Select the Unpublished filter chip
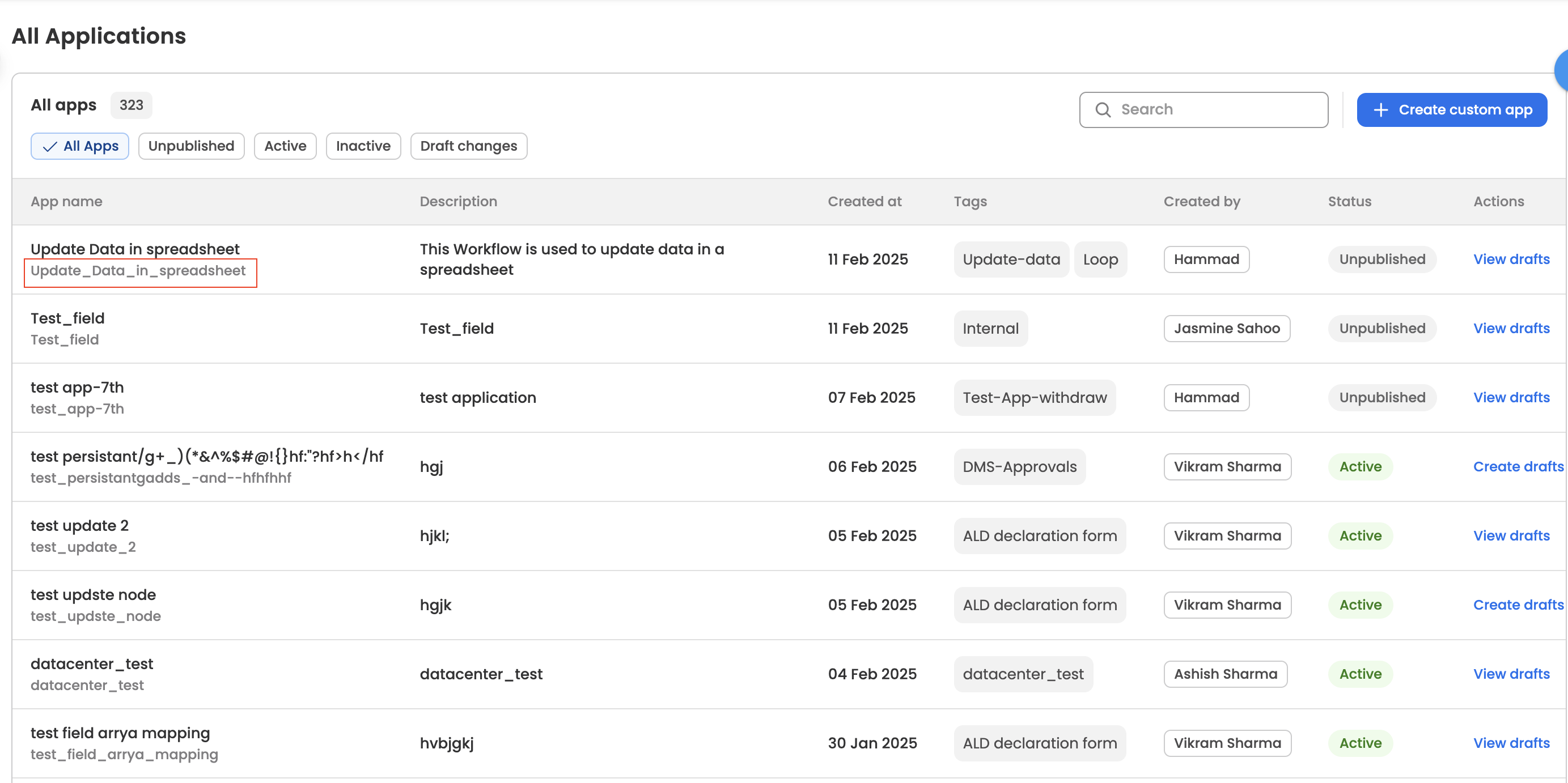Viewport: 1568px width, 783px height. (191, 146)
